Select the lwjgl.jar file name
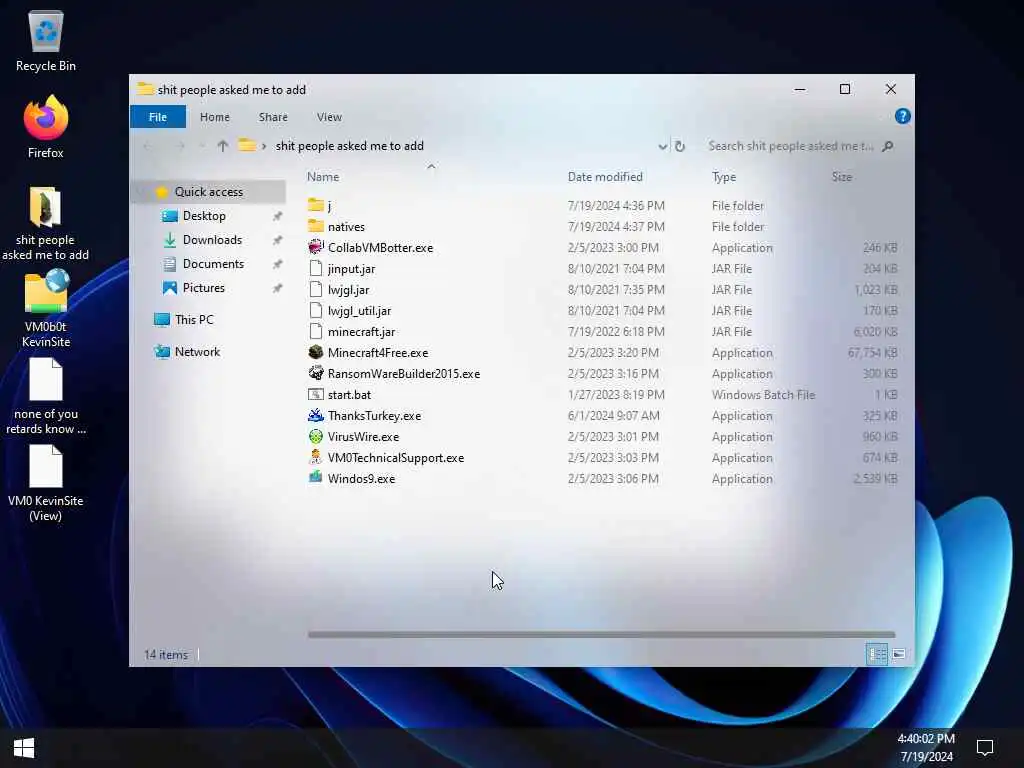 [348, 289]
